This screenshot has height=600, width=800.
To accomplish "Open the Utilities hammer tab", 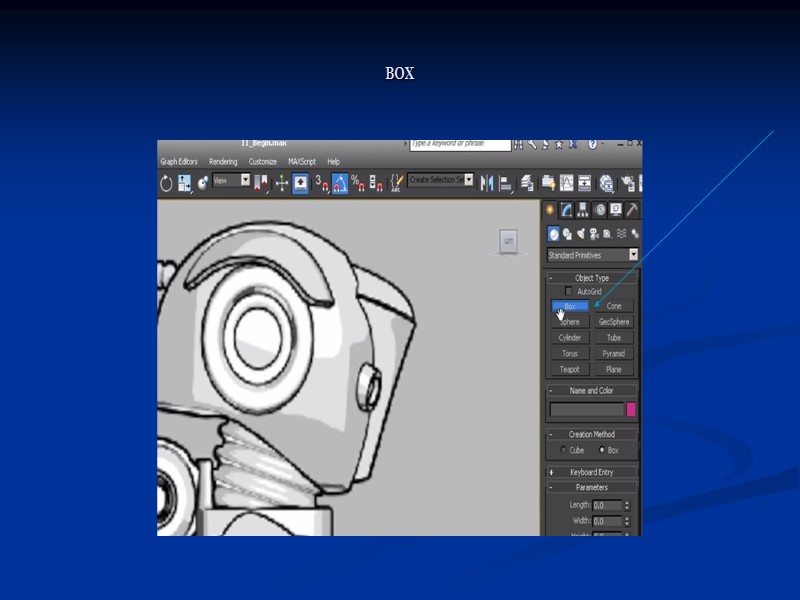I will point(632,210).
